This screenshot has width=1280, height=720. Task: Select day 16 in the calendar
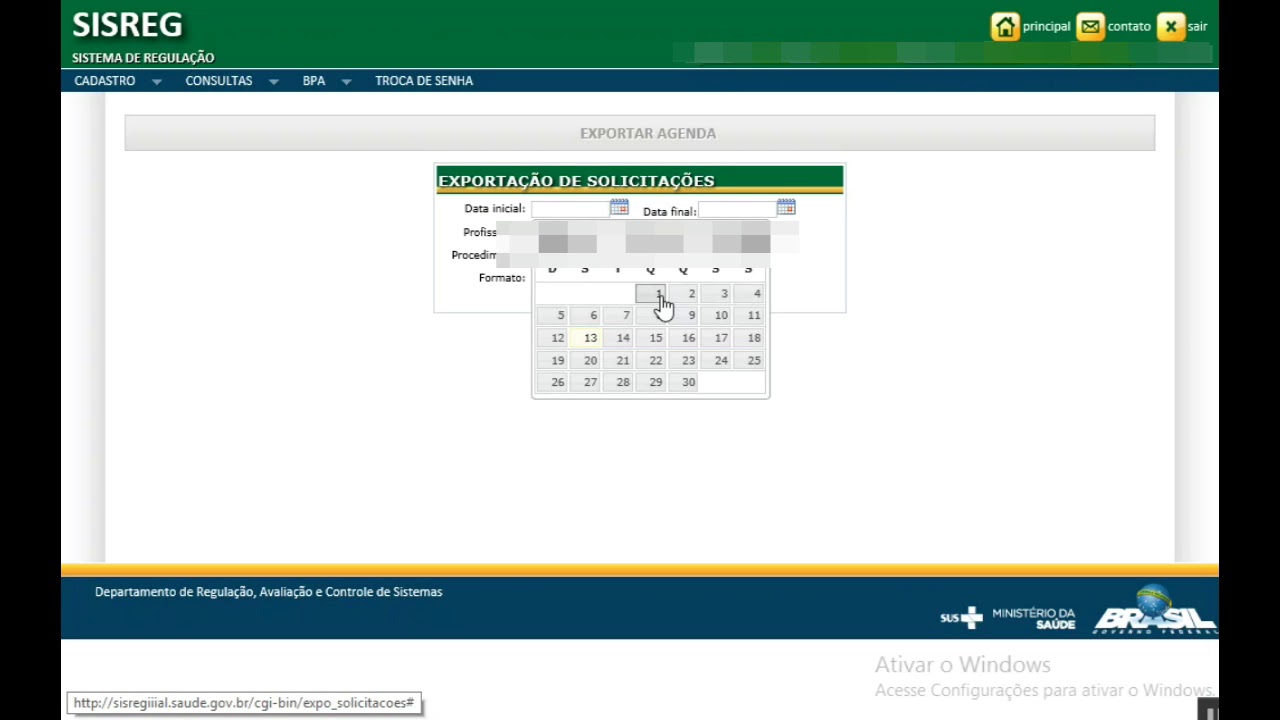(x=683, y=338)
